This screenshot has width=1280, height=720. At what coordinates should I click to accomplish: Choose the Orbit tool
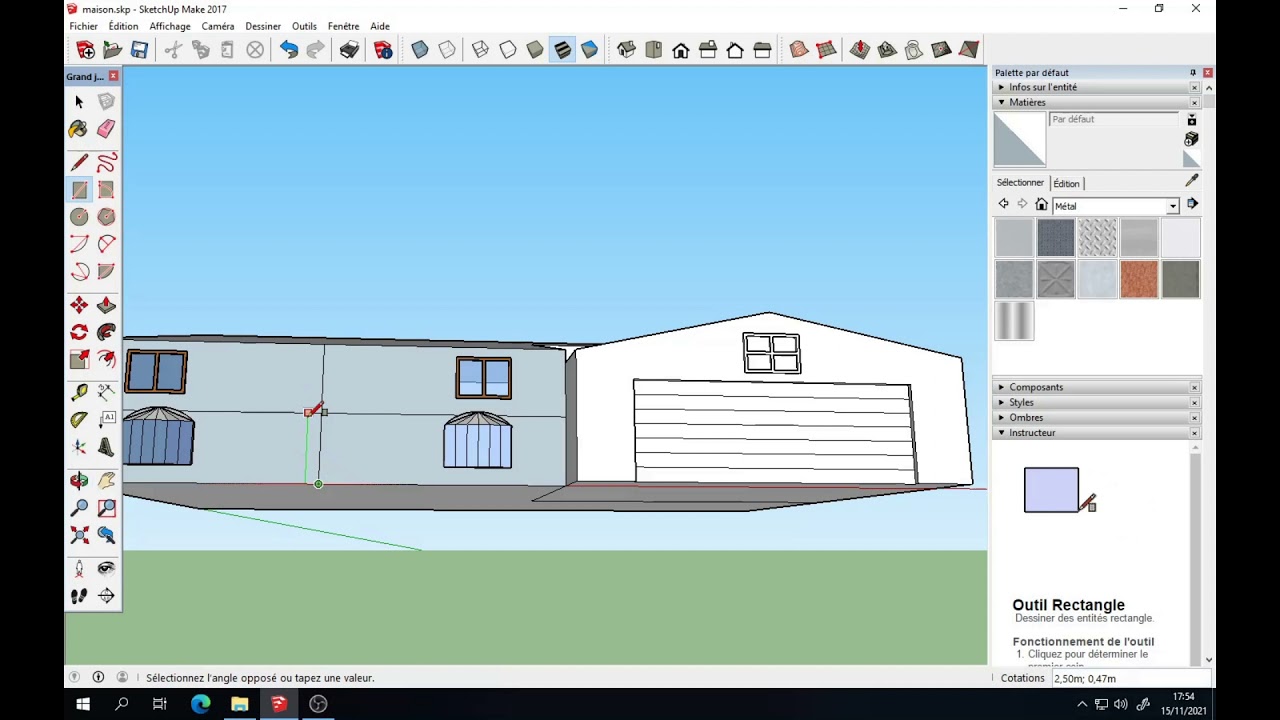pyautogui.click(x=79, y=481)
